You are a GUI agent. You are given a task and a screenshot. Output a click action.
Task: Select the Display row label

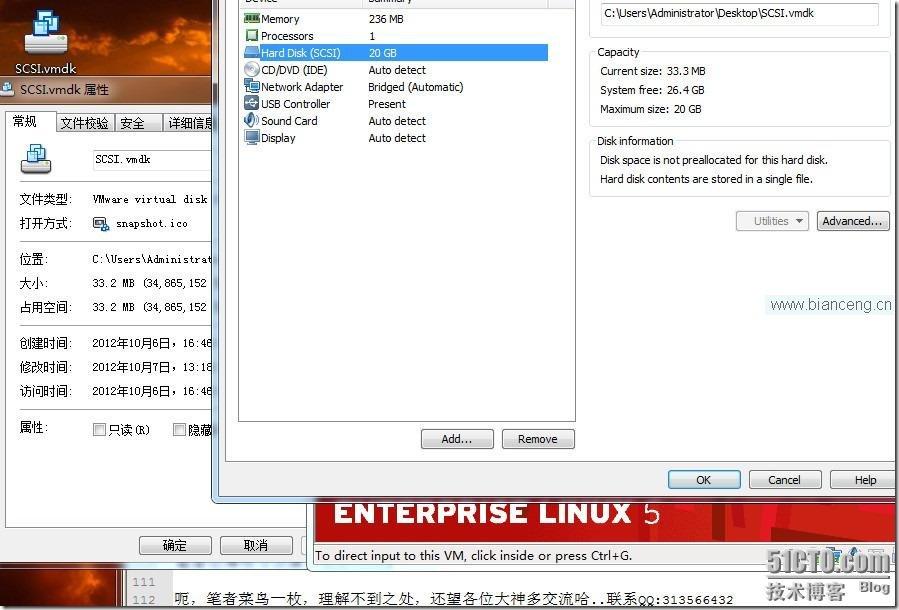click(x=278, y=138)
